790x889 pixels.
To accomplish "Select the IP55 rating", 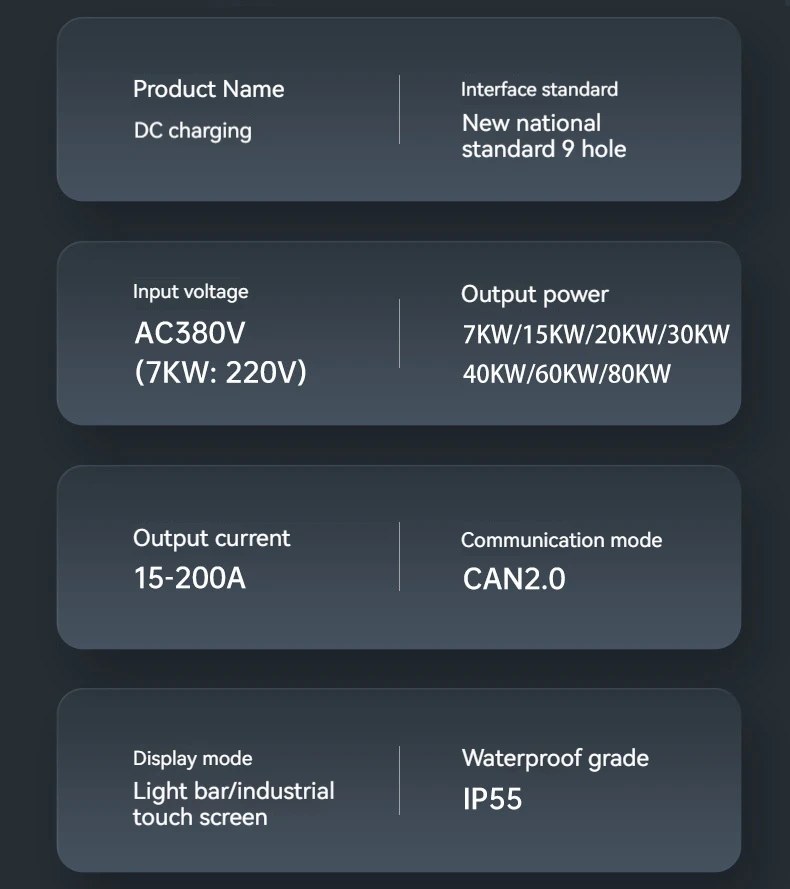I will point(492,799).
